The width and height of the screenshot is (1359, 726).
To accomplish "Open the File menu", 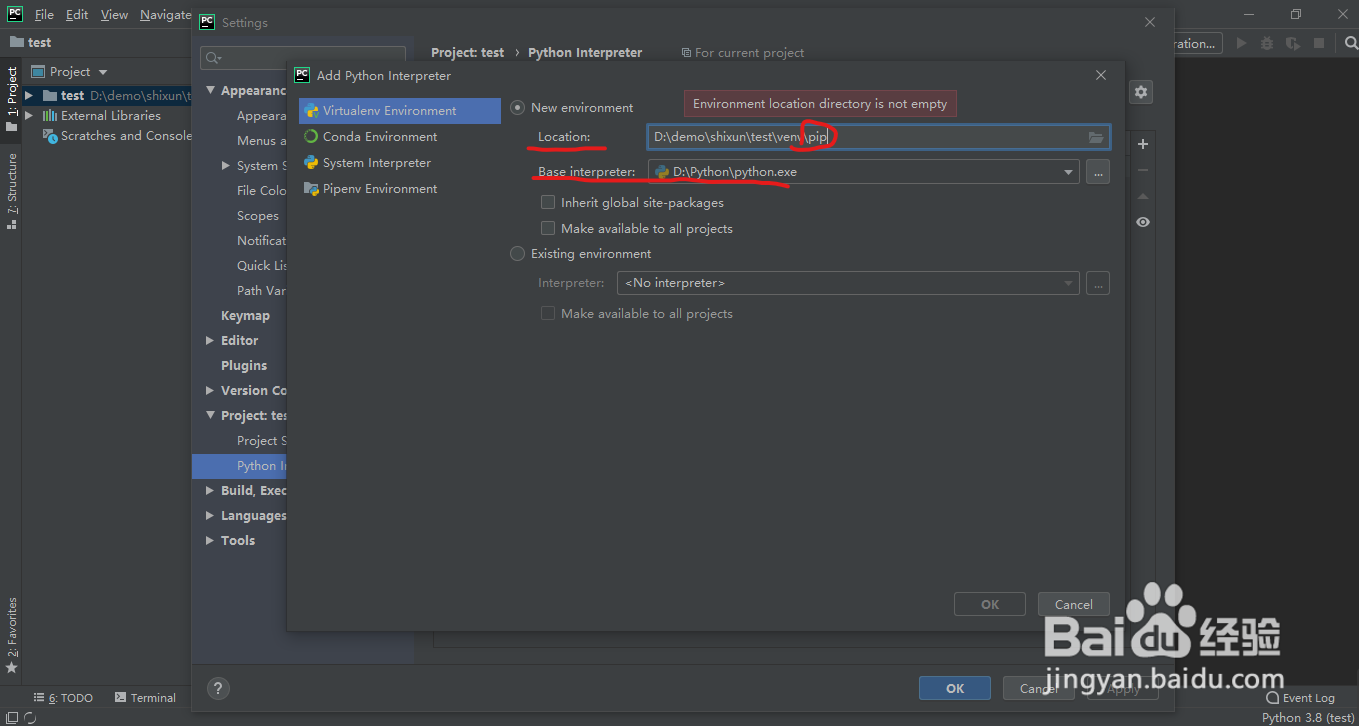I will (x=44, y=15).
